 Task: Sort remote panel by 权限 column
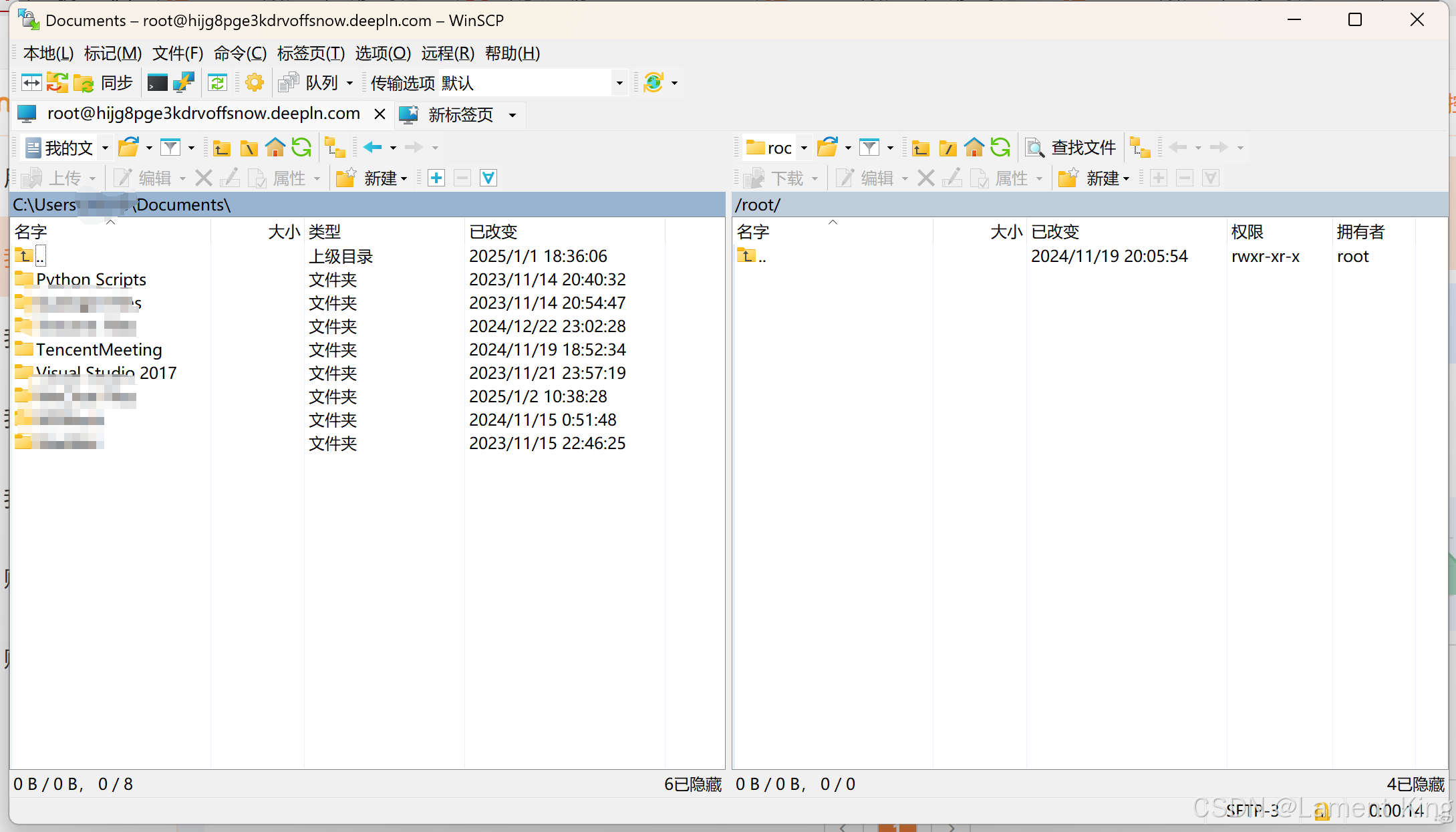1247,232
